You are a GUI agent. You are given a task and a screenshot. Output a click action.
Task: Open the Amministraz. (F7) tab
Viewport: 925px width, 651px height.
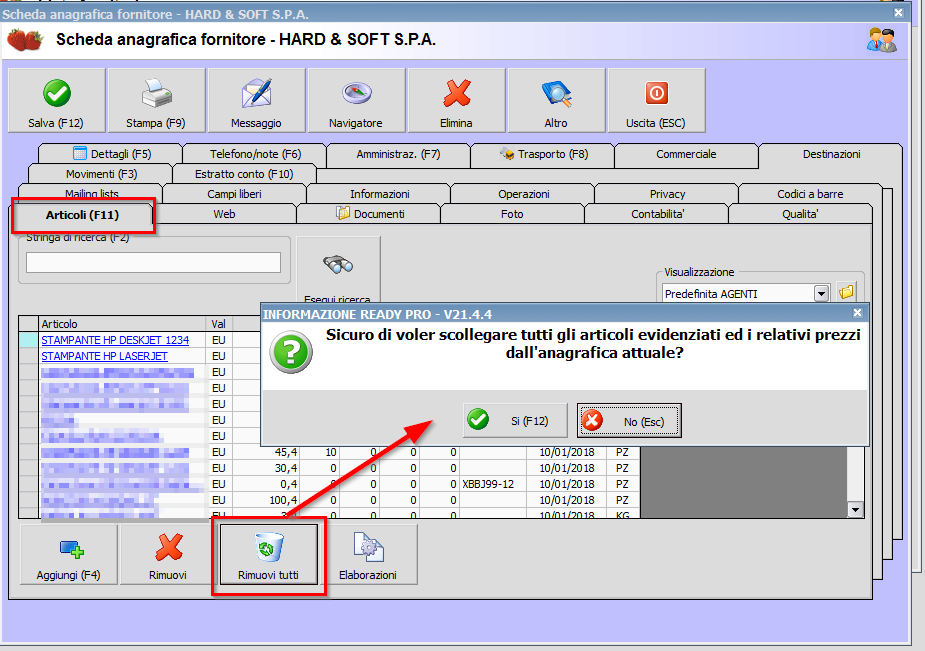(x=398, y=154)
